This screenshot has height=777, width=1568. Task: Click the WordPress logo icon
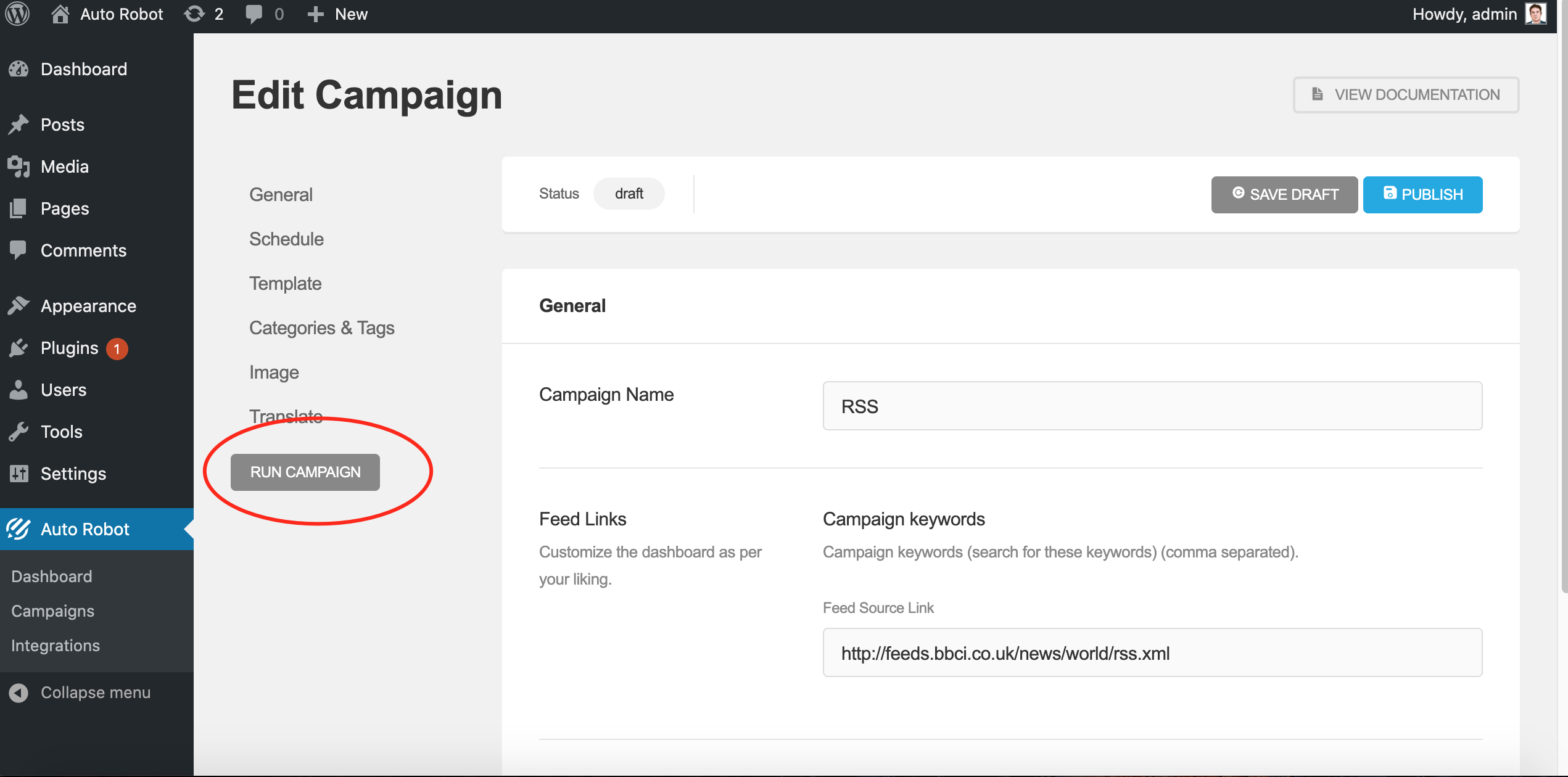tap(17, 14)
